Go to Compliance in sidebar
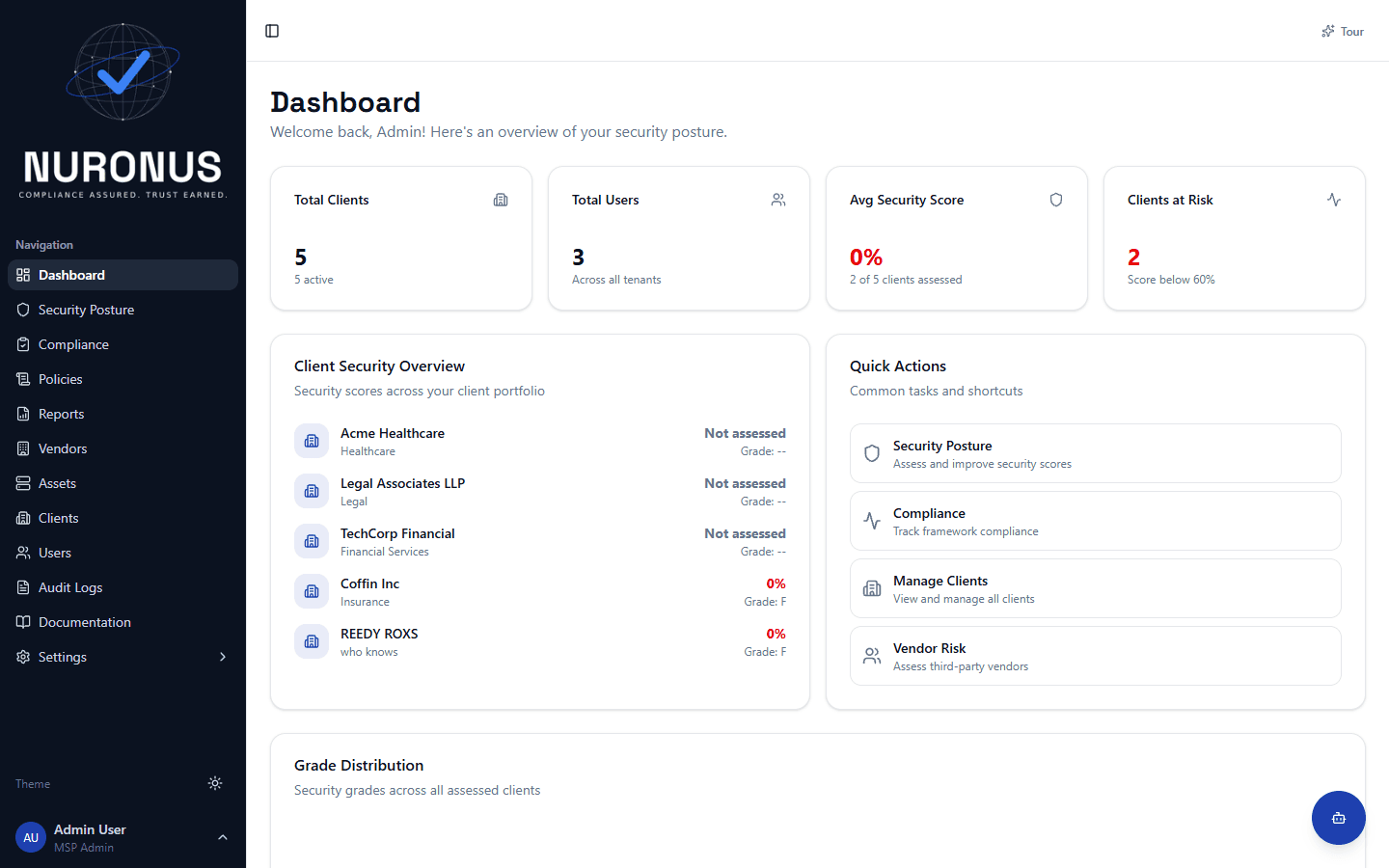 [123, 344]
